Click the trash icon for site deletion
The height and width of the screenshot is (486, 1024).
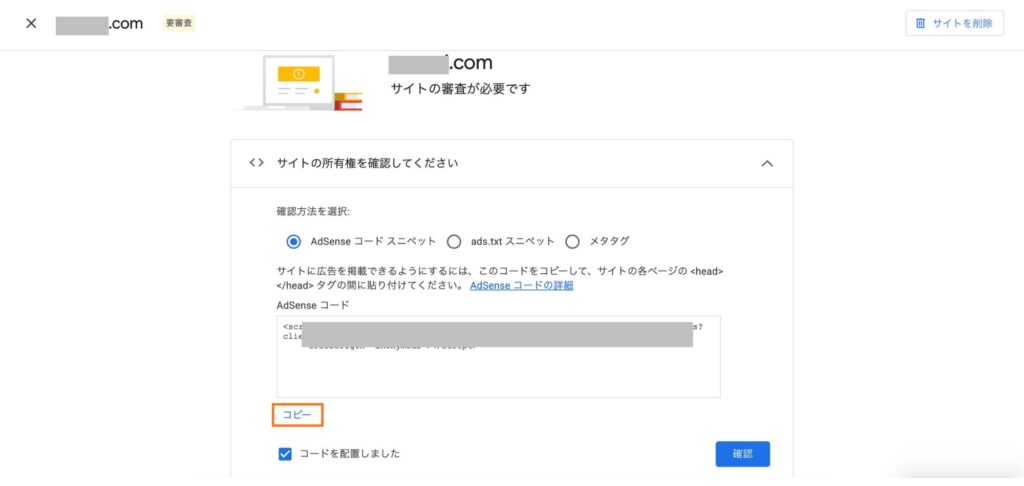pos(921,23)
